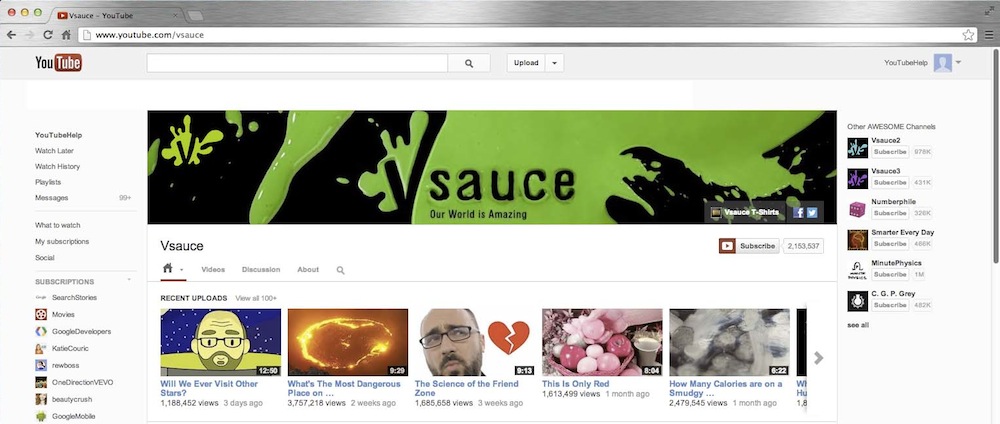This screenshot has height=424, width=1000.
Task: Open How Many Calories are on a Smudgy title
Action: [726, 388]
